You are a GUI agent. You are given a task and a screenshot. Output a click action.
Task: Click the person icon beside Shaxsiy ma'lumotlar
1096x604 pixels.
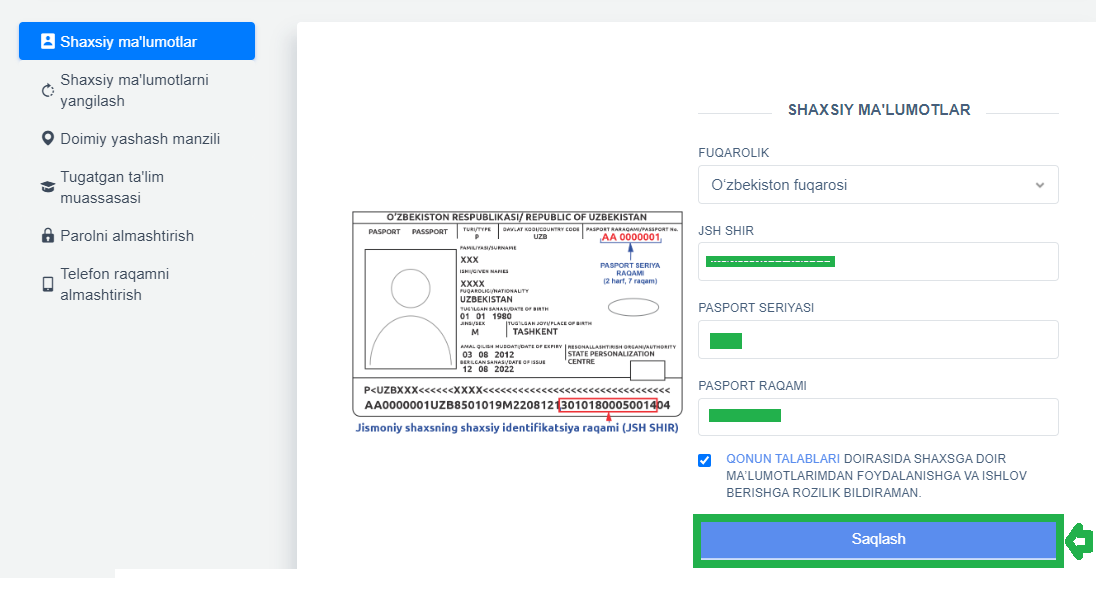click(x=47, y=42)
